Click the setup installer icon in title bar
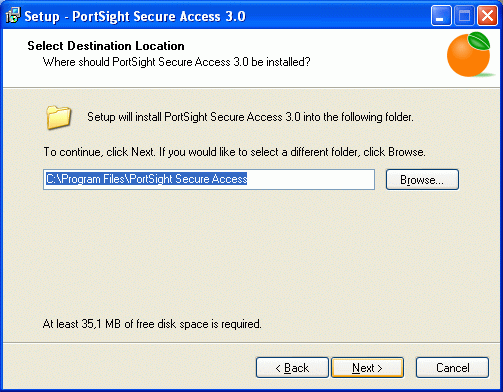The width and height of the screenshot is (503, 392). [13, 16]
